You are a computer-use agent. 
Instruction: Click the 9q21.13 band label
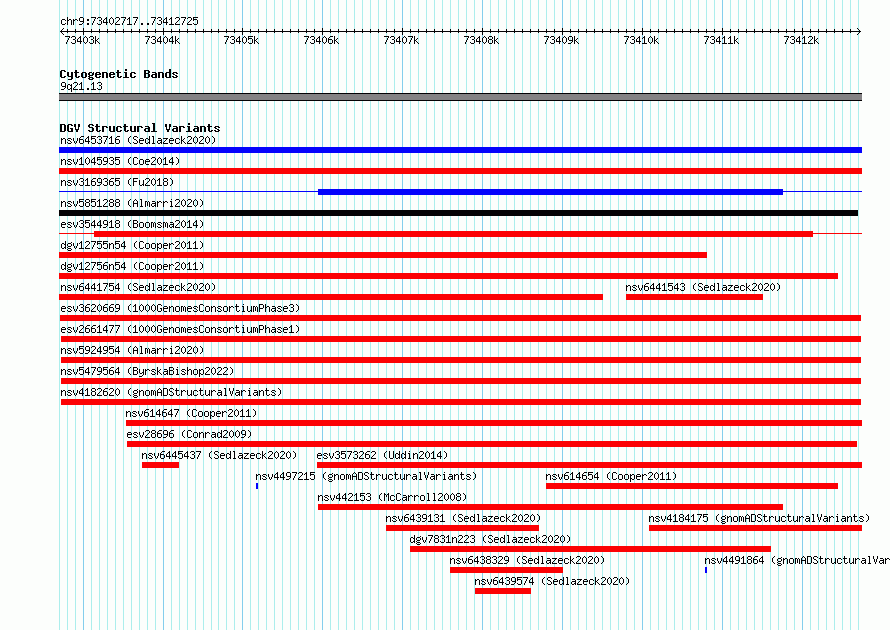pos(81,86)
